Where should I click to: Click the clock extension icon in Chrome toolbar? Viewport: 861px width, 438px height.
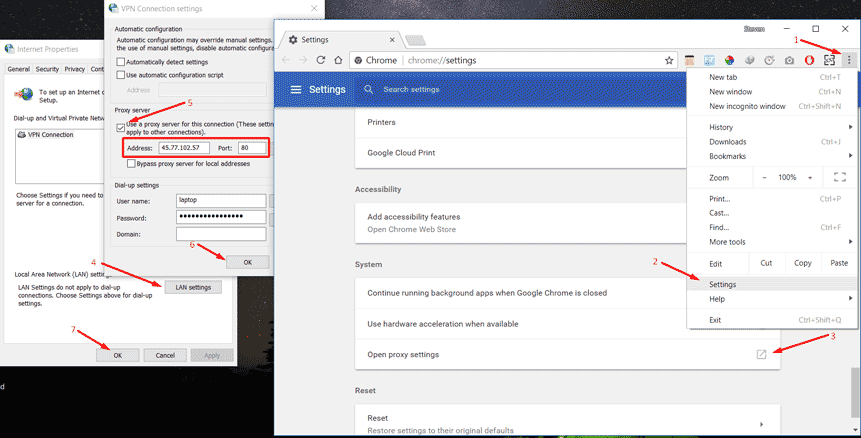coord(769,60)
